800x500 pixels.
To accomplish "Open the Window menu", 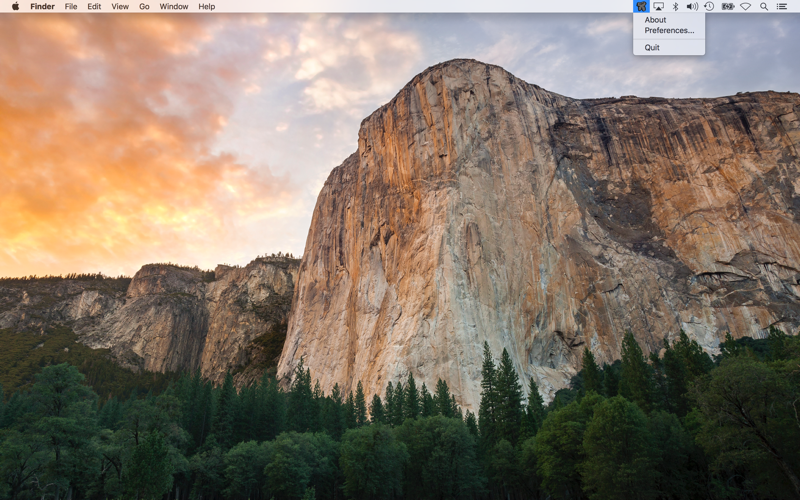I will [173, 6].
